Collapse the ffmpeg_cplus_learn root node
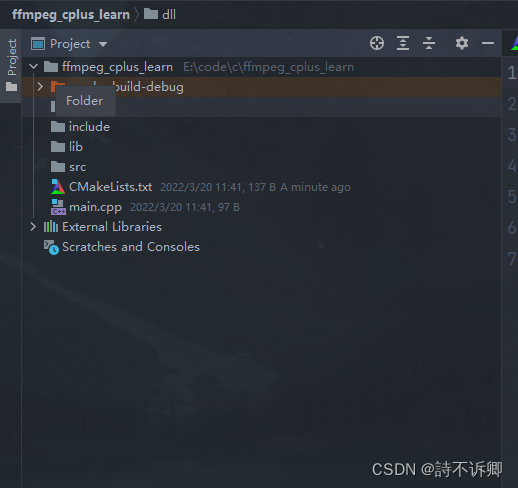The width and height of the screenshot is (518, 488). click(33, 66)
